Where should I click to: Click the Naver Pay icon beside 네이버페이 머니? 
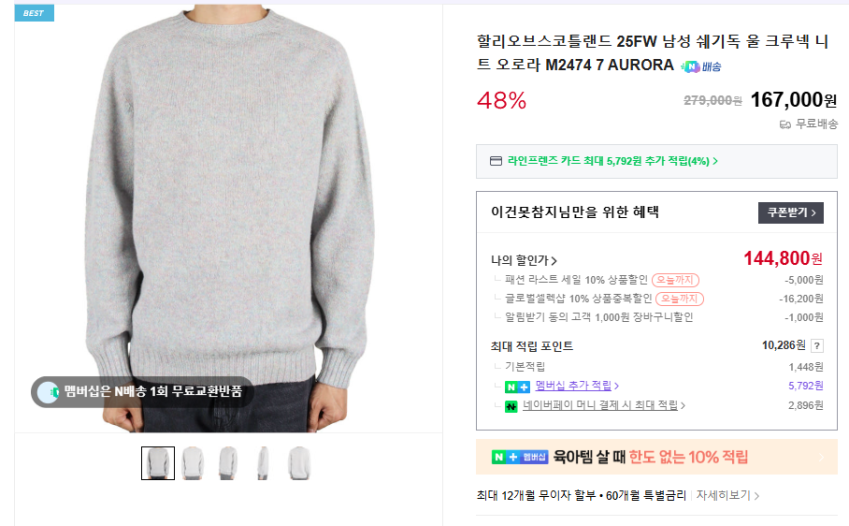coord(511,406)
